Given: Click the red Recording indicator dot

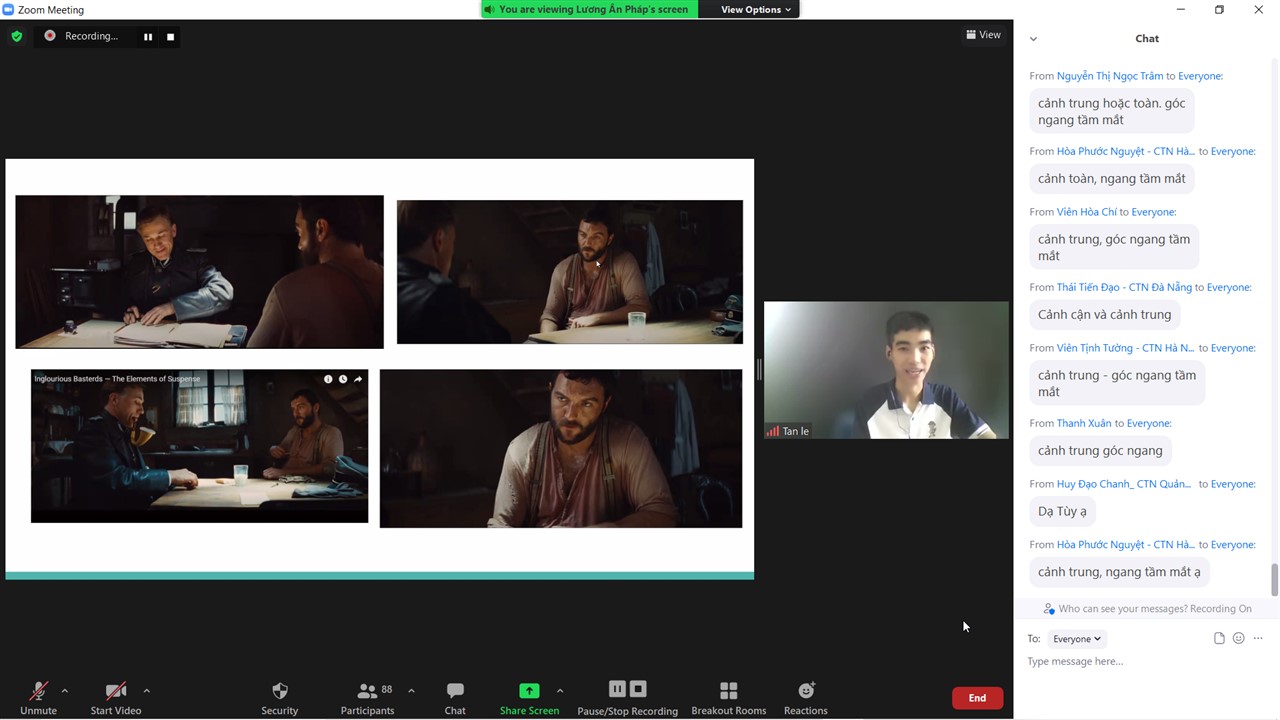Looking at the screenshot, I should pyautogui.click(x=49, y=36).
